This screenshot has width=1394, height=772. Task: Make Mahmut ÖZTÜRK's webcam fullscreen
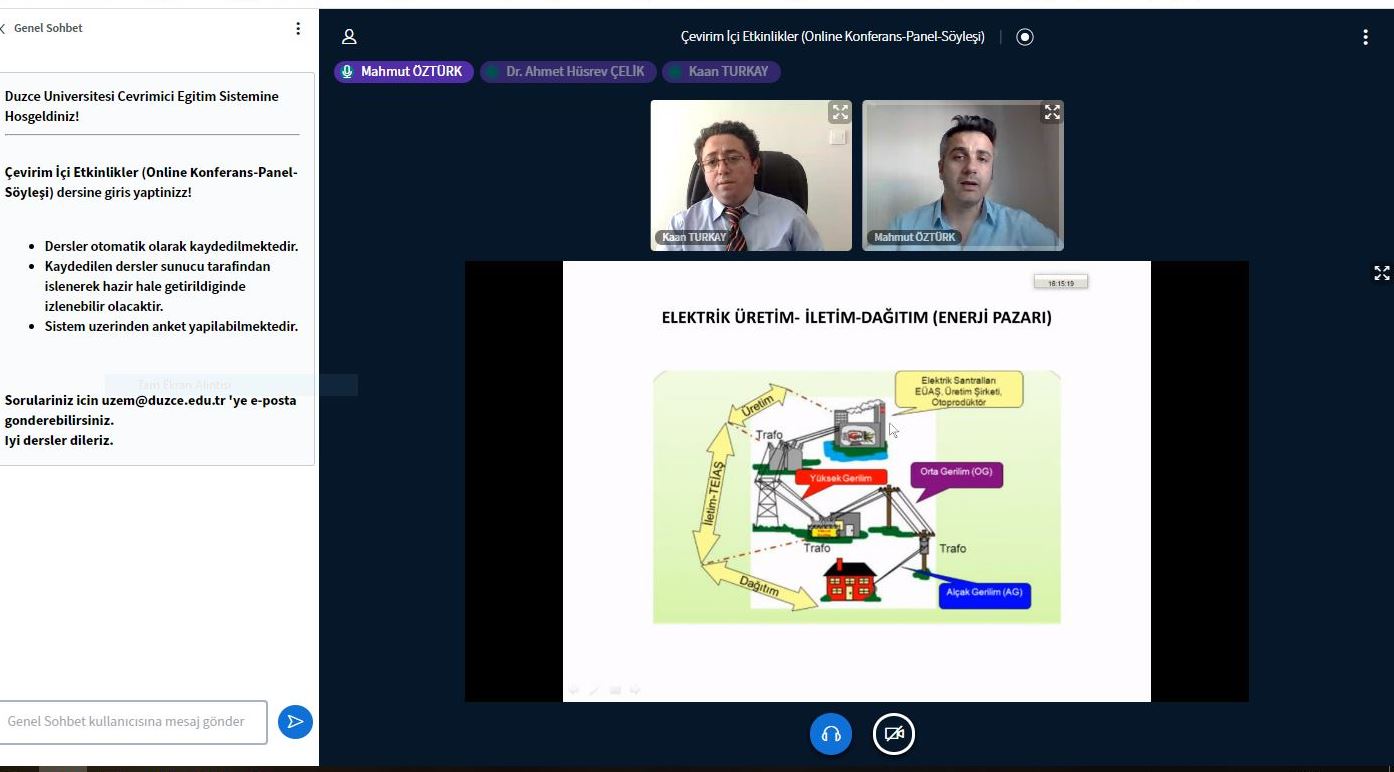click(x=1051, y=112)
